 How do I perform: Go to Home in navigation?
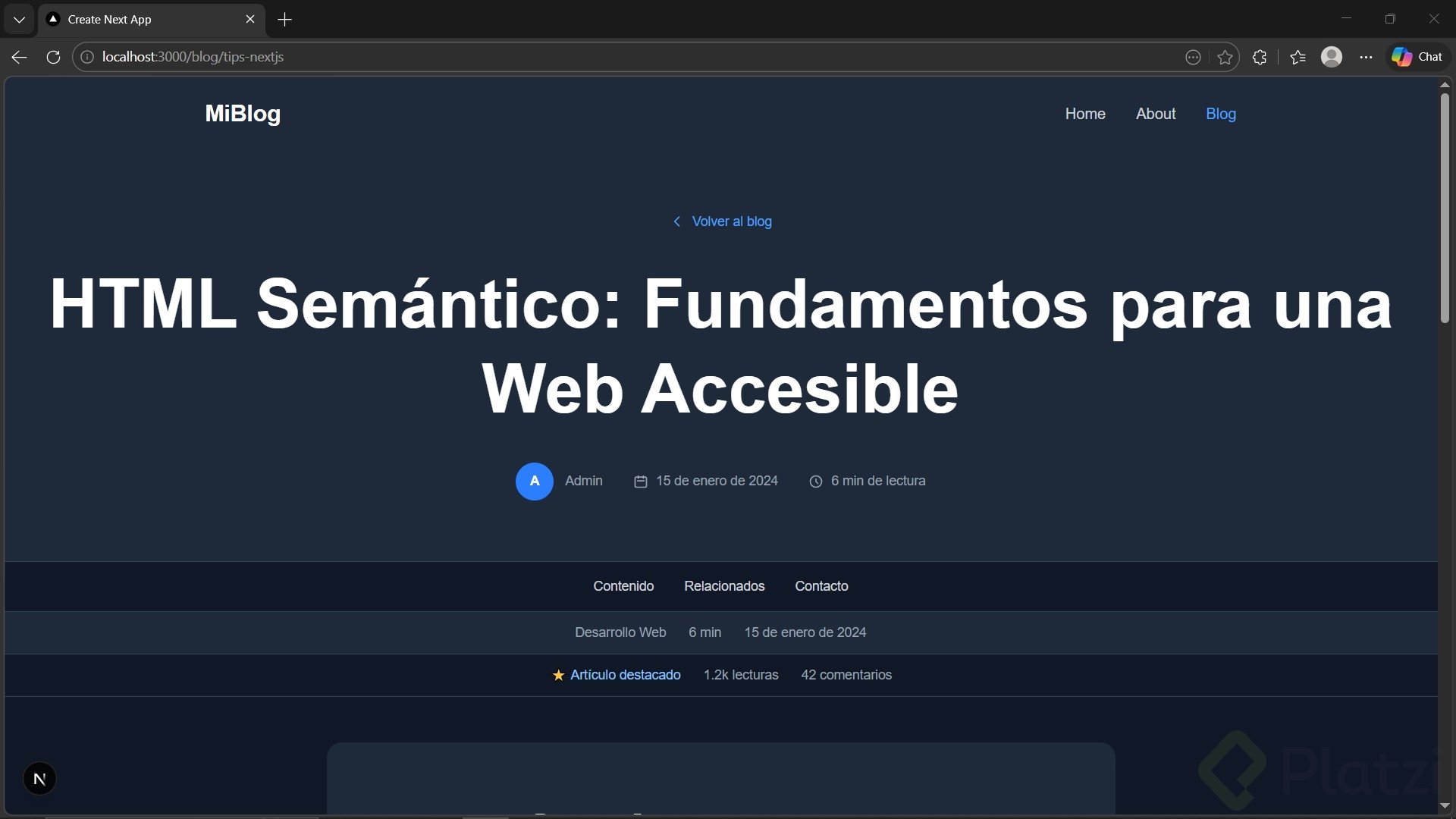[1084, 114]
